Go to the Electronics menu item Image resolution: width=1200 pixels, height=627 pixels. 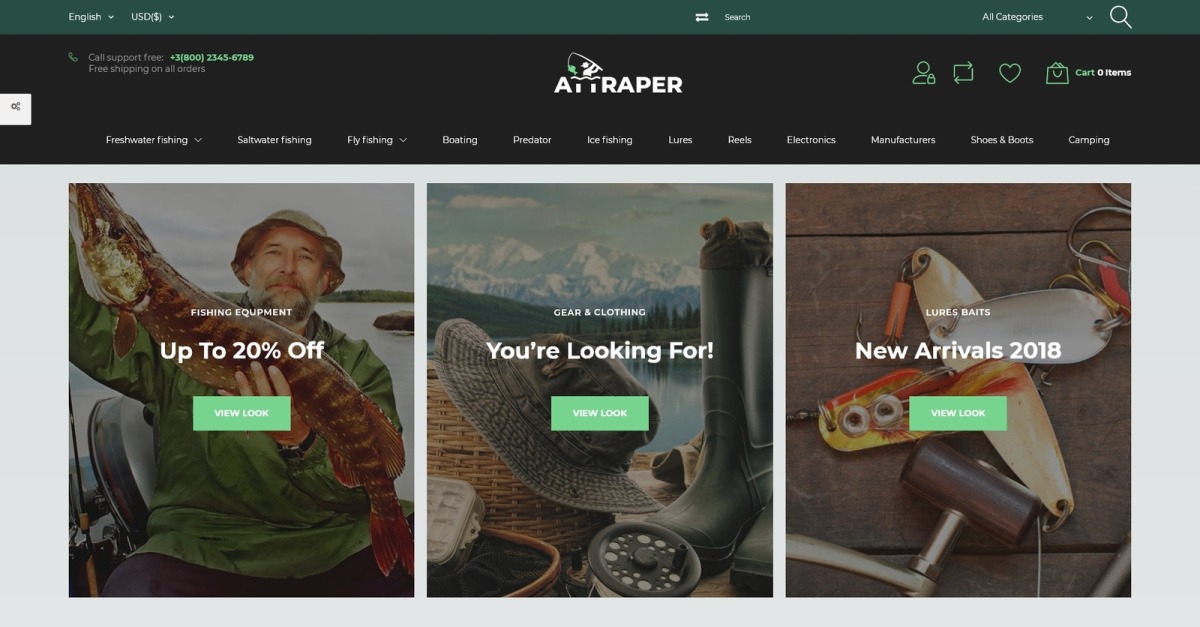click(x=811, y=140)
